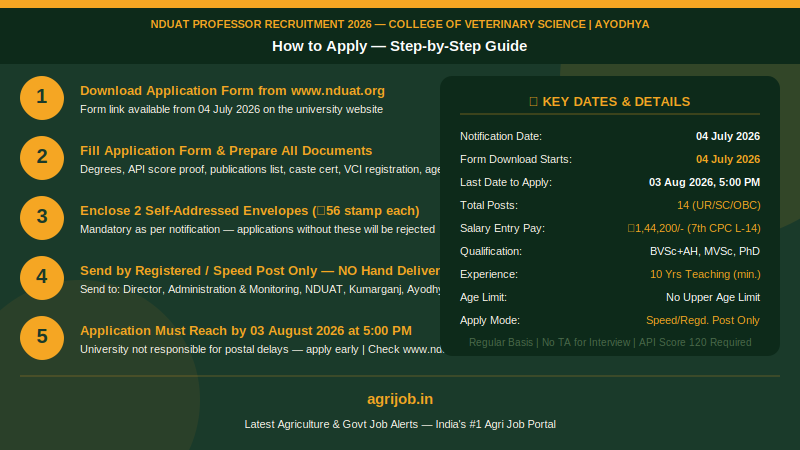
Task: Click the 'Qualification:' label
Action: tap(491, 251)
